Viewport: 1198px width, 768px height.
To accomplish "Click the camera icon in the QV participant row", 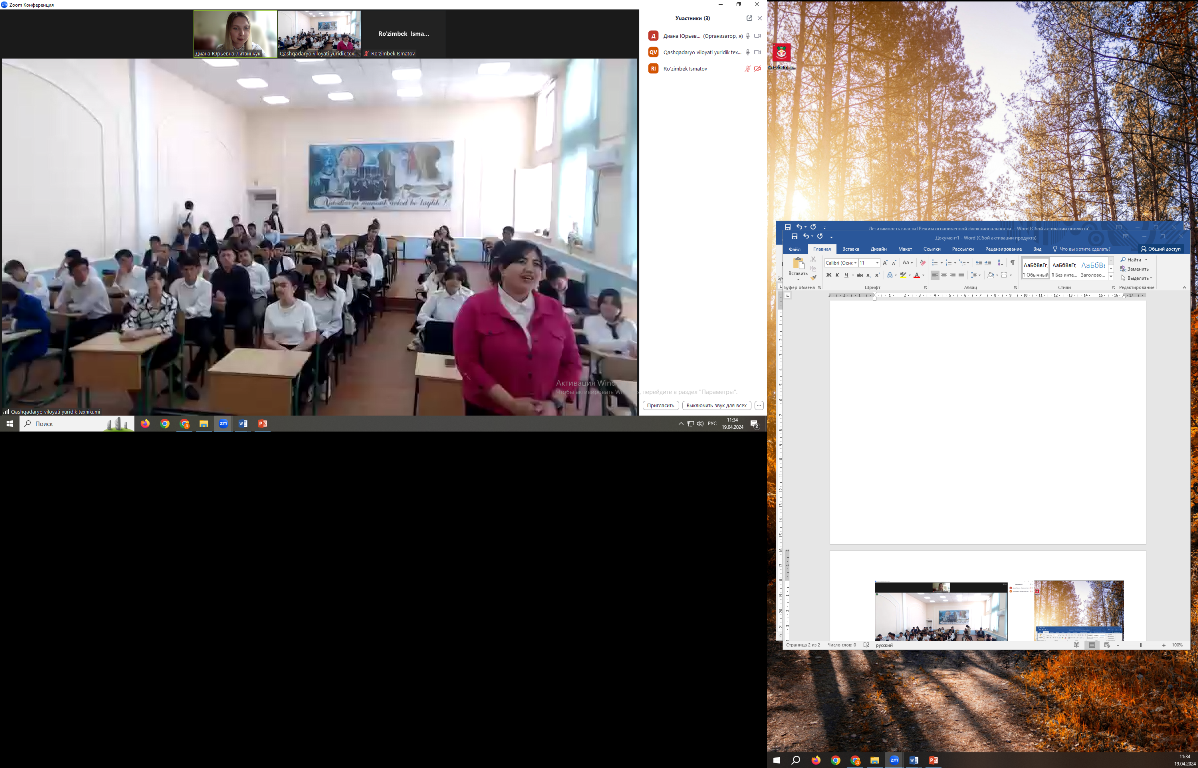I will click(758, 52).
